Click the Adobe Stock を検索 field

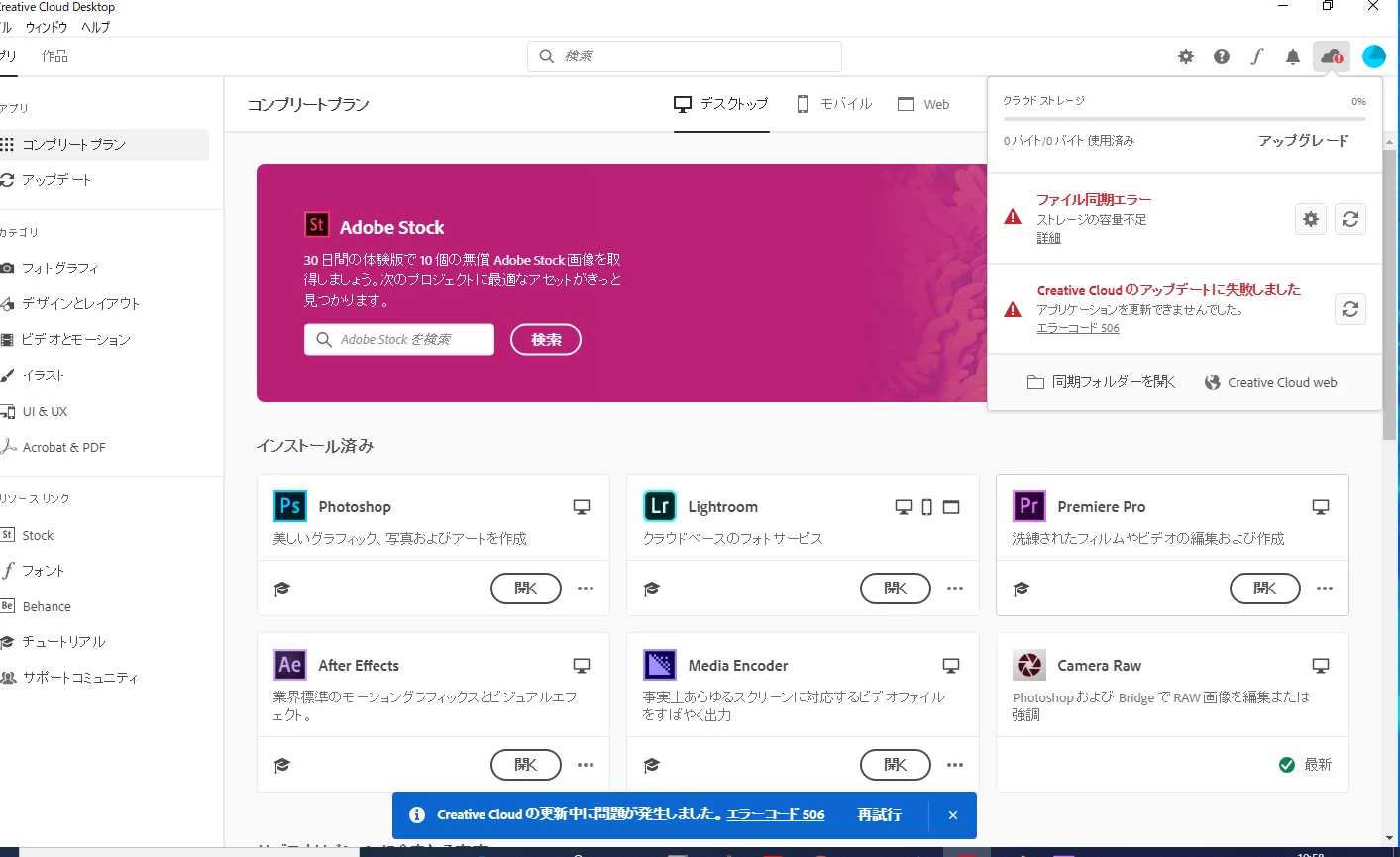tap(399, 340)
